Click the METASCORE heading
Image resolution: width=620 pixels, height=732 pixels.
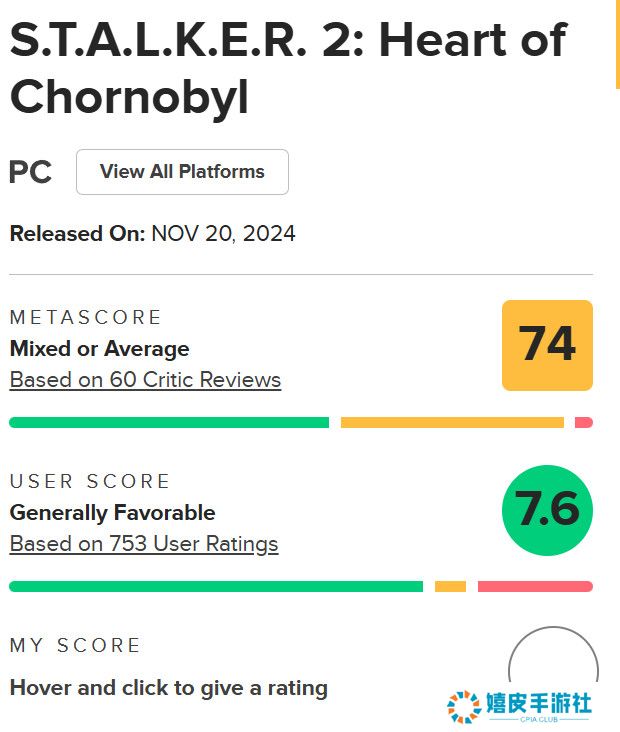coord(85,317)
